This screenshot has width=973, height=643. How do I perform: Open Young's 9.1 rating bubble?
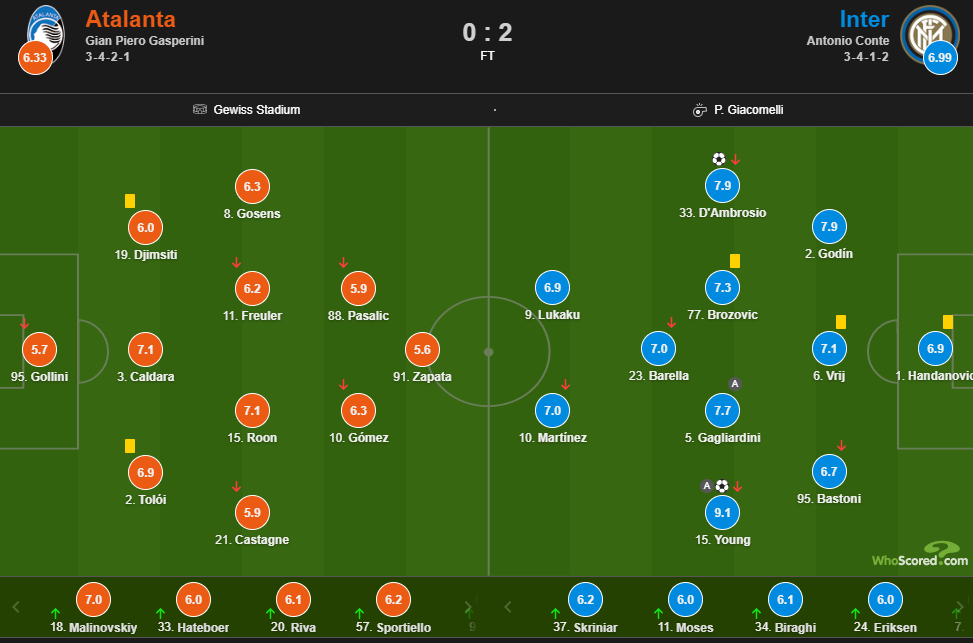tap(722, 513)
